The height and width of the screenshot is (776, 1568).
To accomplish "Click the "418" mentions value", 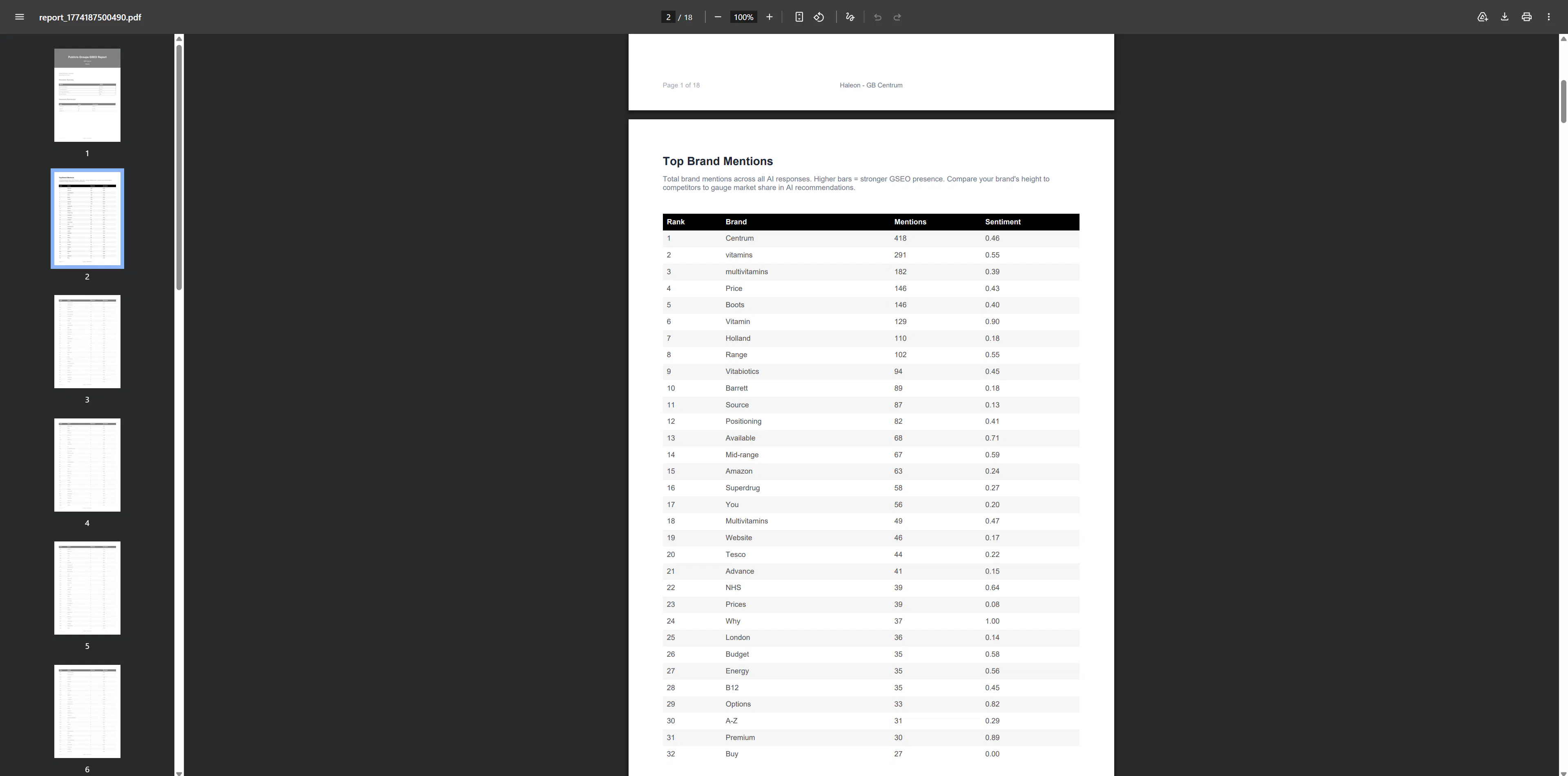I will (900, 239).
